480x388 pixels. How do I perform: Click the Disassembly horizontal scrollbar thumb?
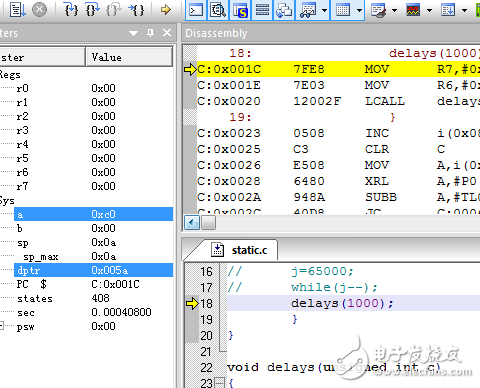pyautogui.click(x=208, y=222)
